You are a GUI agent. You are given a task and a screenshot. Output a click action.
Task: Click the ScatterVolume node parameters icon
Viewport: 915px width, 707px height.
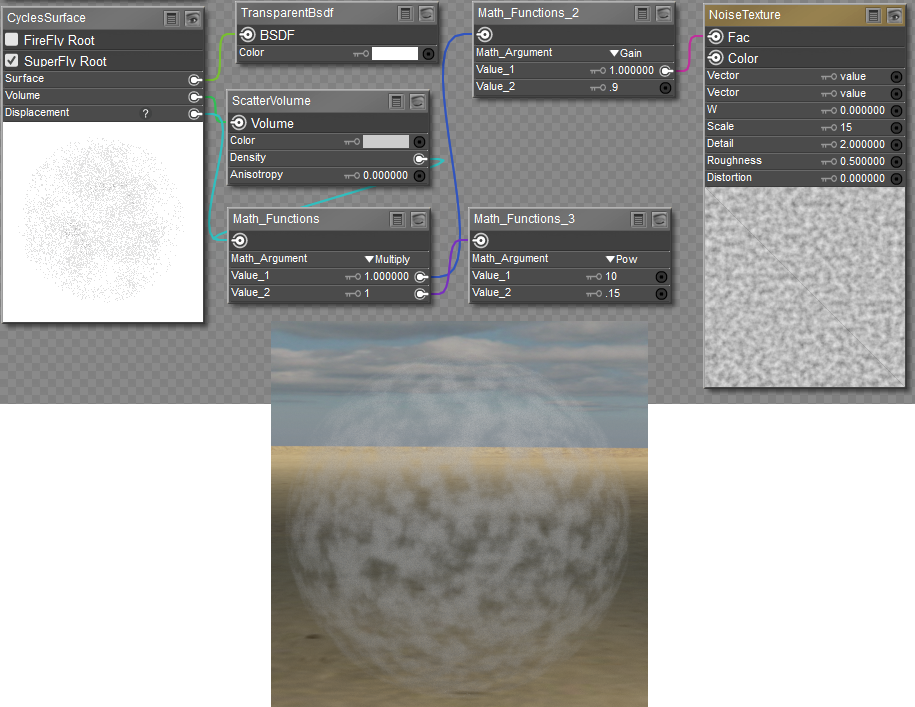tap(397, 101)
